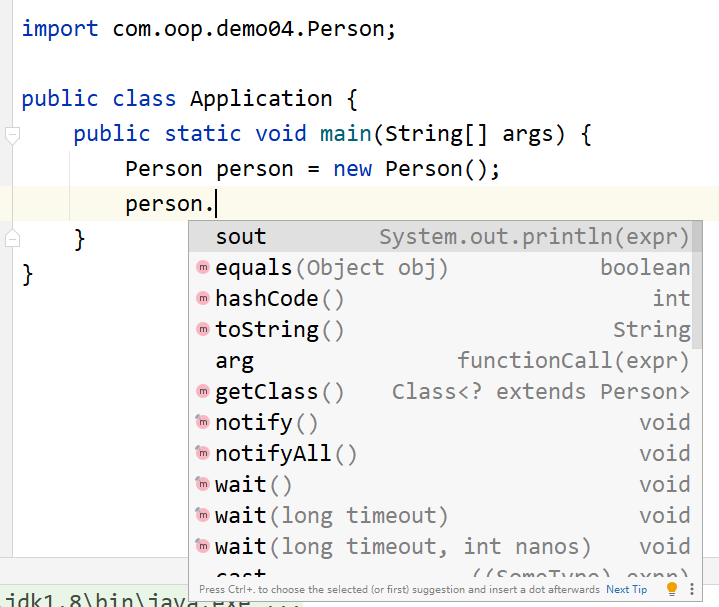Choose equals(Object obj) from completion list
The image size is (719, 607).
pyautogui.click(x=441, y=268)
